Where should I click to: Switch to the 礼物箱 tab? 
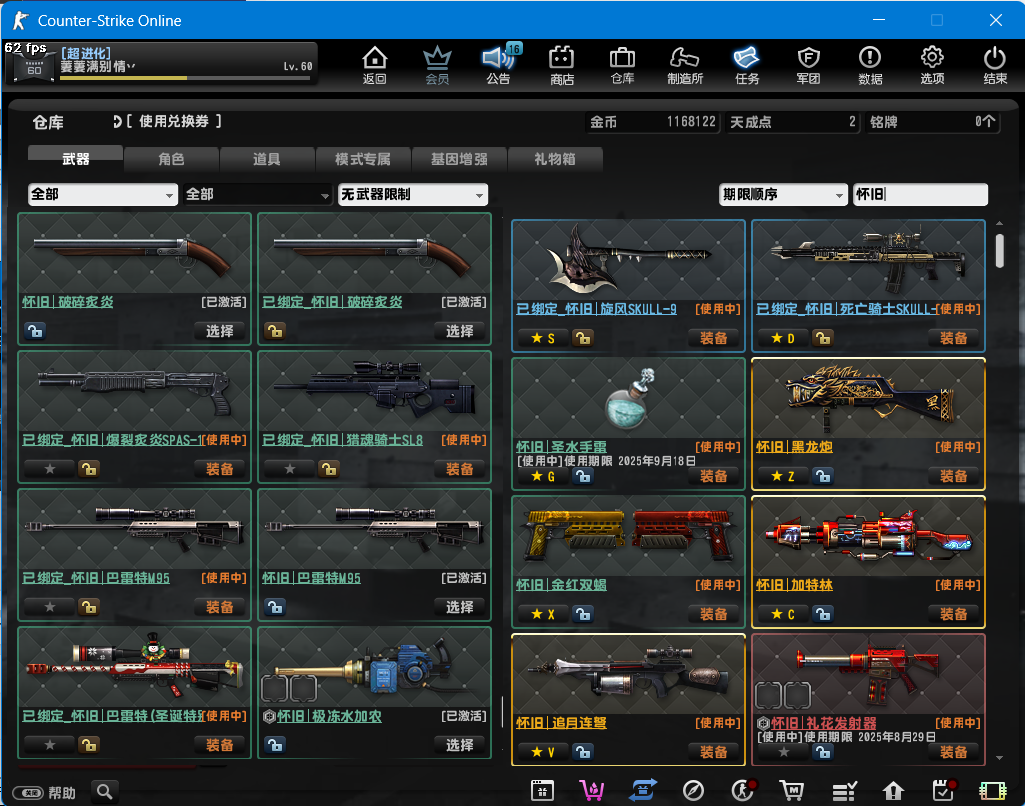tap(554, 158)
